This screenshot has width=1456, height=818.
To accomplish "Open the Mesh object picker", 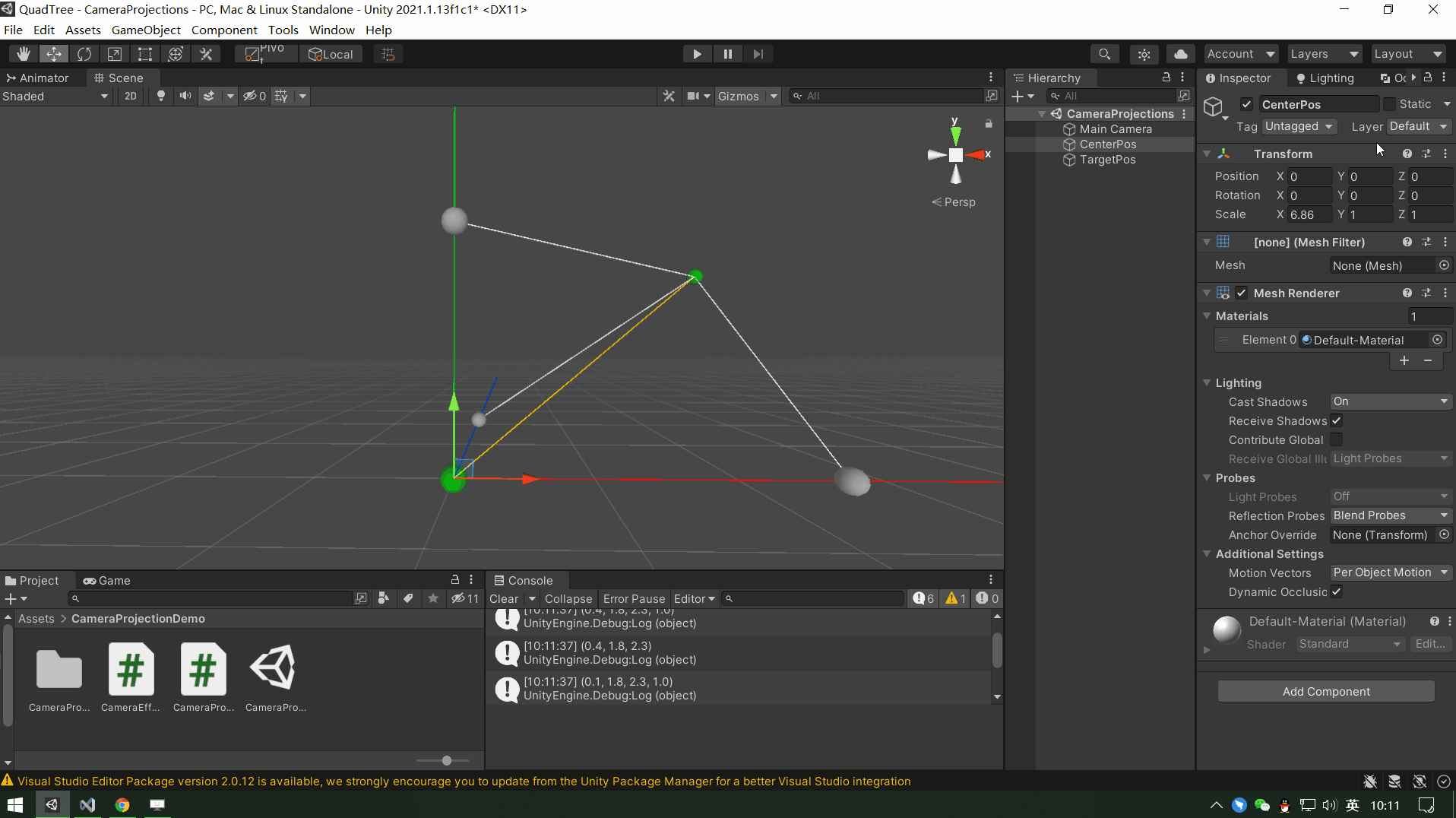I will tap(1444, 265).
